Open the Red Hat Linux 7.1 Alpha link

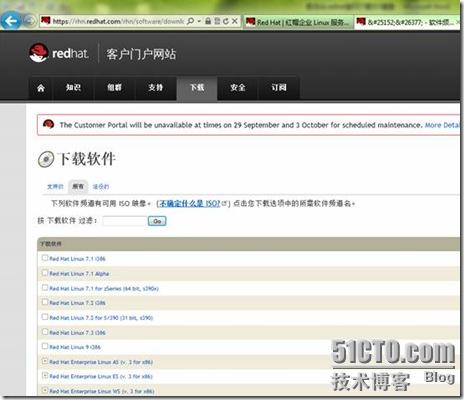(x=79, y=274)
